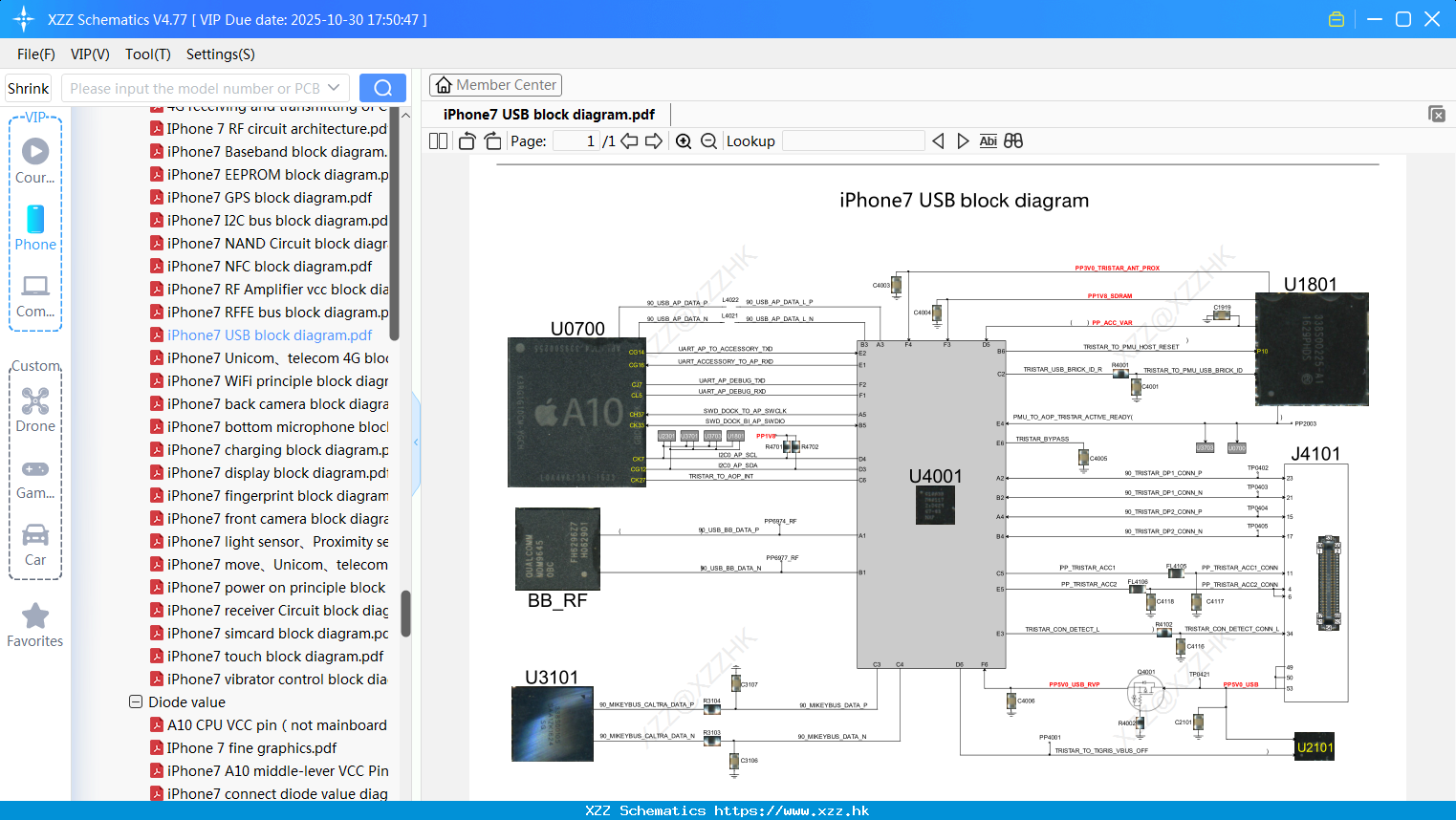Open the Courses sidebar section
This screenshot has width=1456, height=820.
click(x=35, y=161)
